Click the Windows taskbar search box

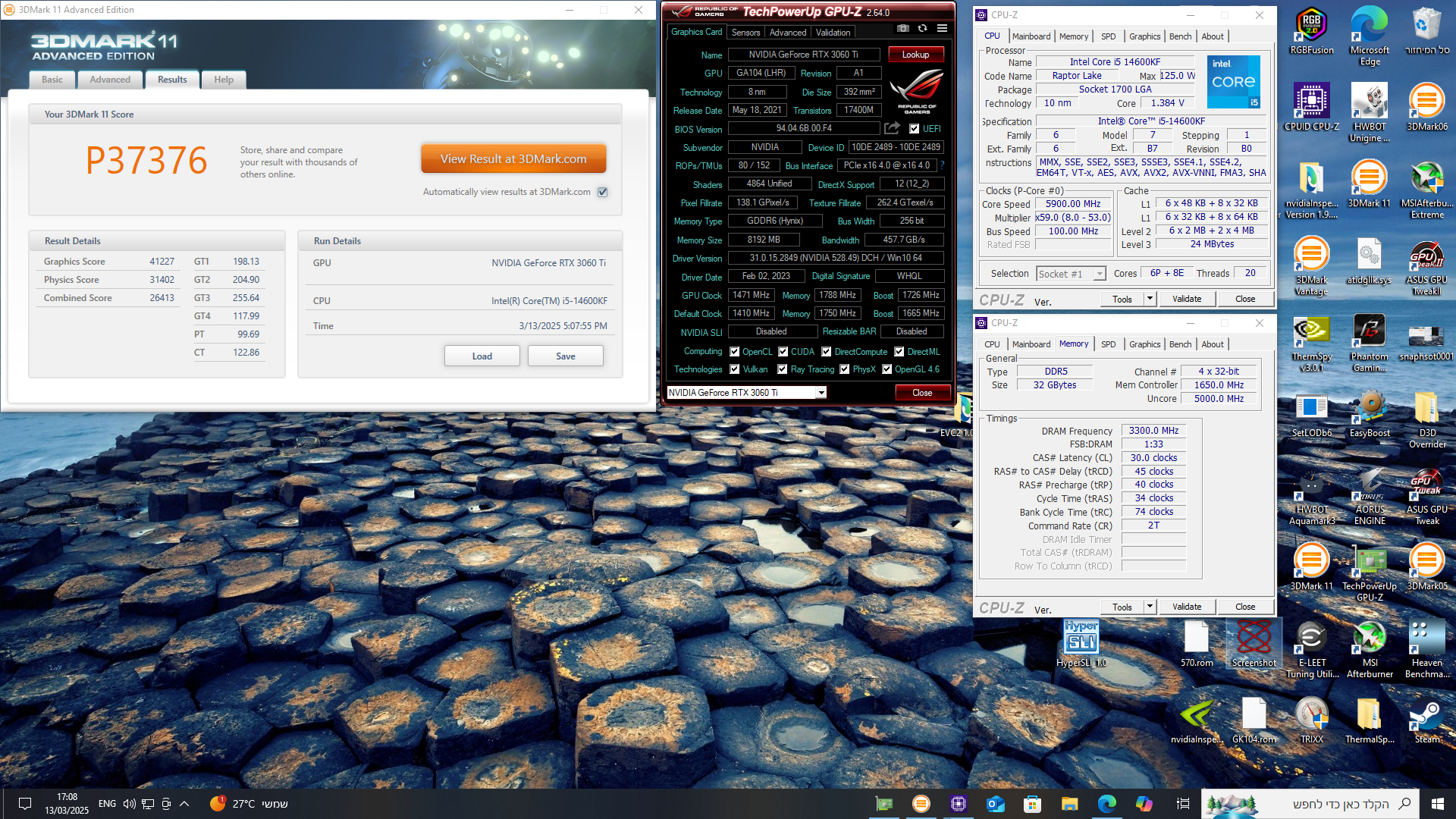1310,804
